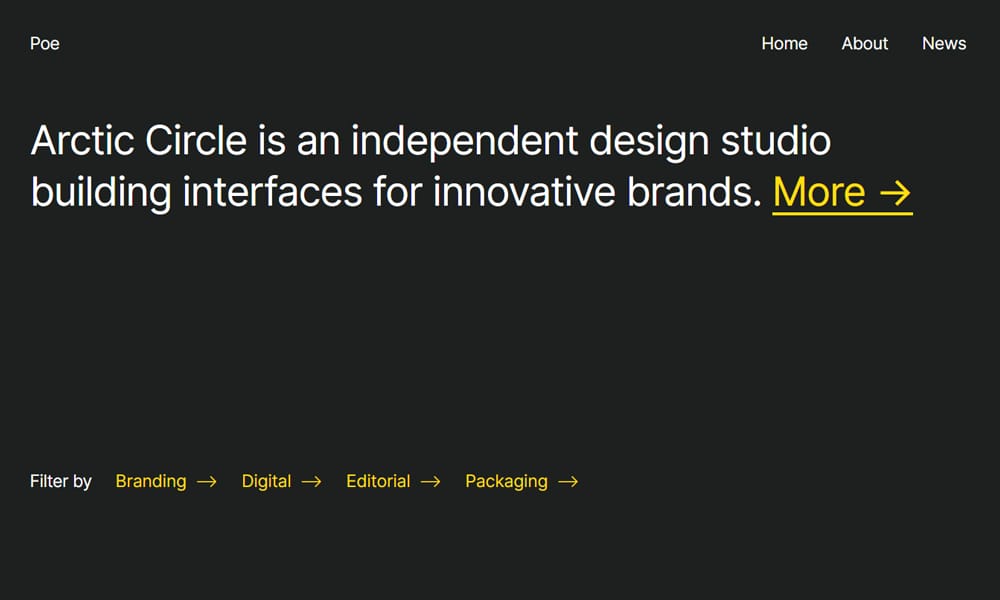Open the News navigation item
This screenshot has width=1000, height=600.
point(944,44)
